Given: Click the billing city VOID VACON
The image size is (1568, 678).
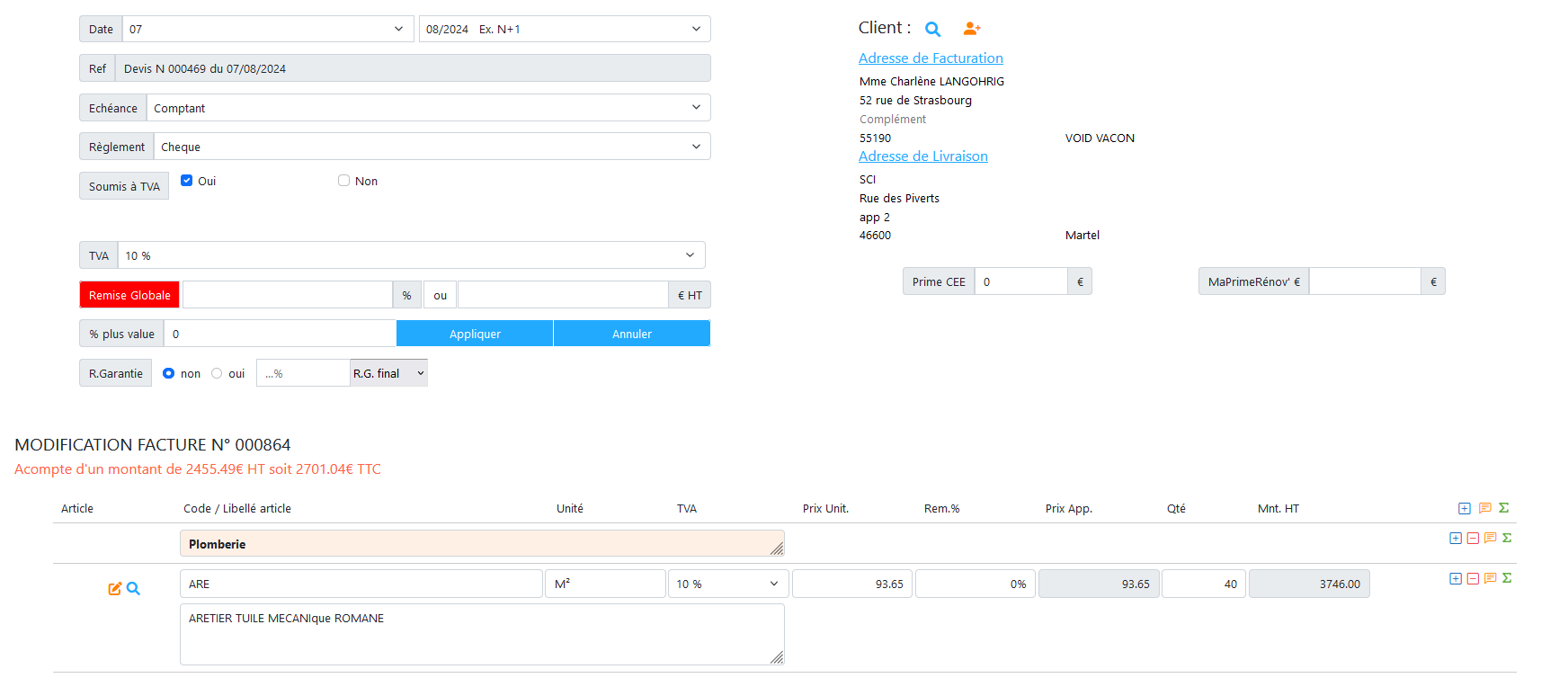Looking at the screenshot, I should point(1100,138).
